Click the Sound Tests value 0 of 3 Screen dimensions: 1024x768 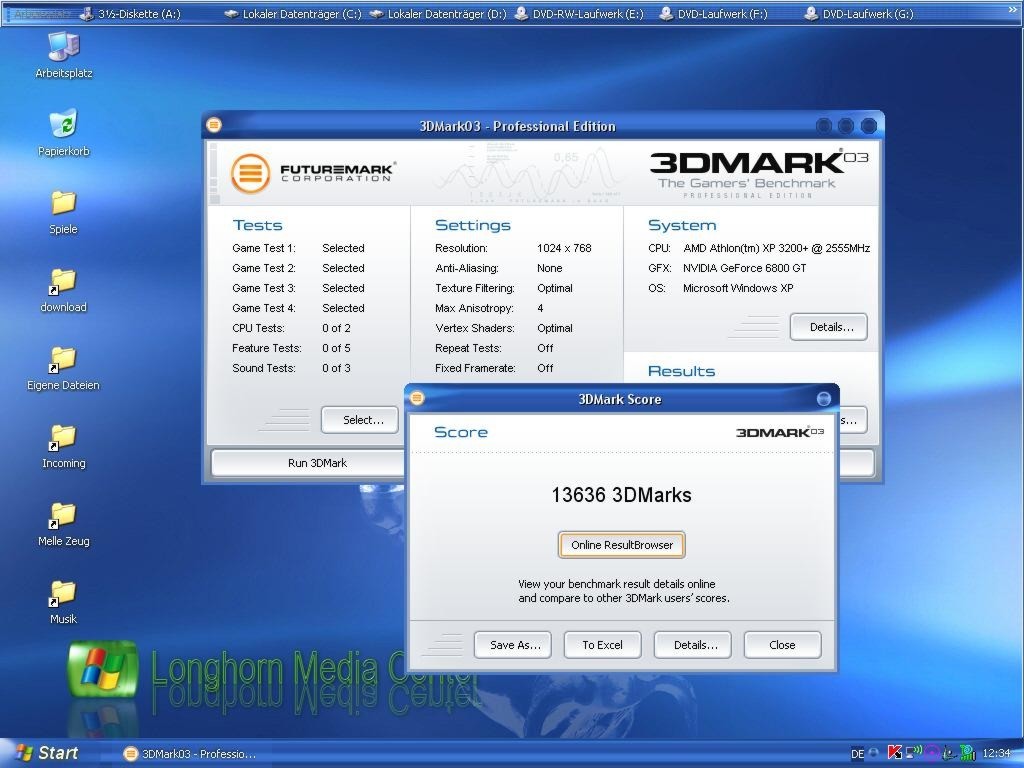[x=336, y=368]
